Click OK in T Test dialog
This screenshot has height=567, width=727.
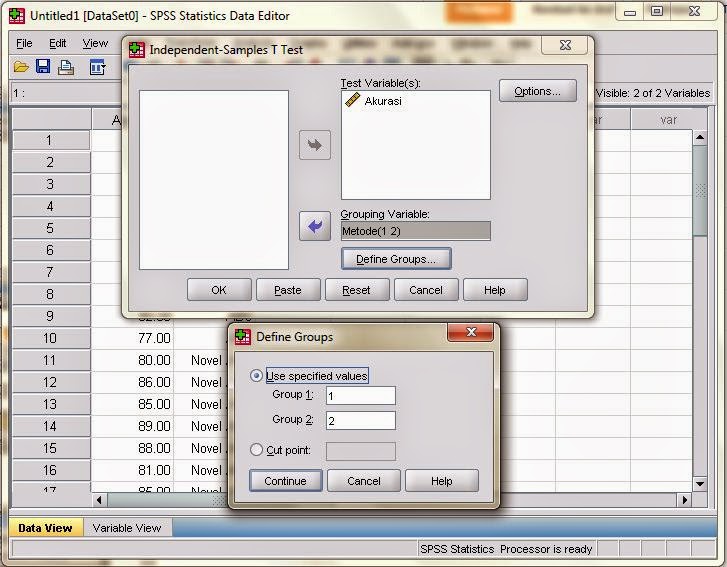[219, 290]
